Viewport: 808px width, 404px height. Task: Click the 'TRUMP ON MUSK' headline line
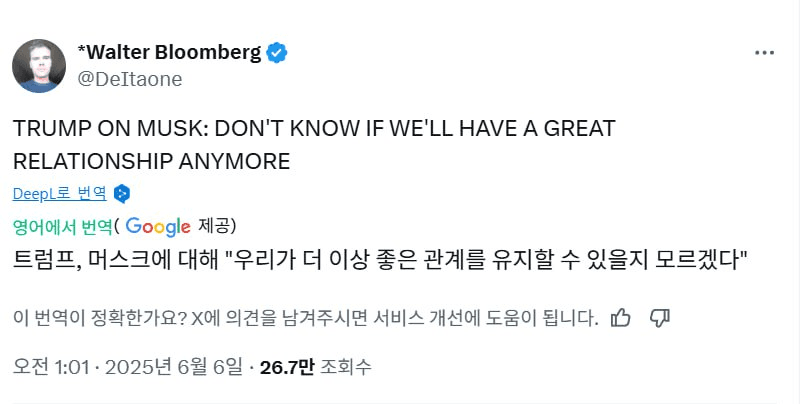click(314, 129)
